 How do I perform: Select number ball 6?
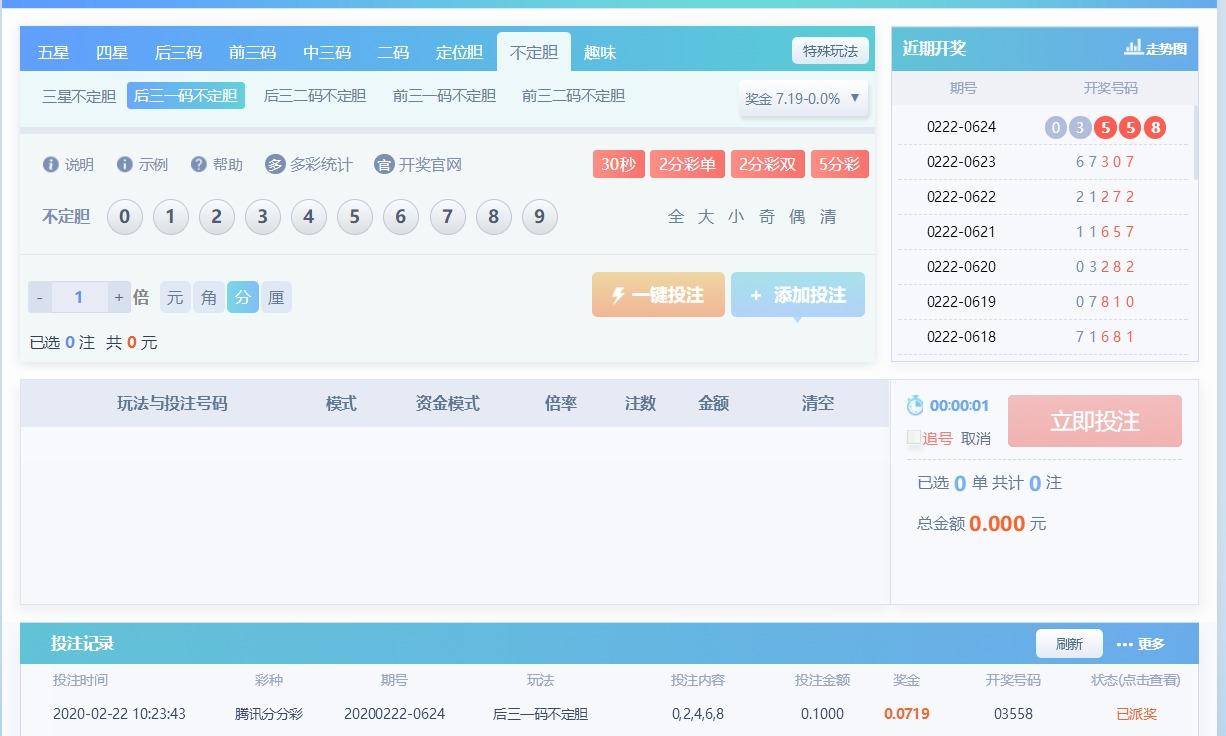pyautogui.click(x=401, y=217)
